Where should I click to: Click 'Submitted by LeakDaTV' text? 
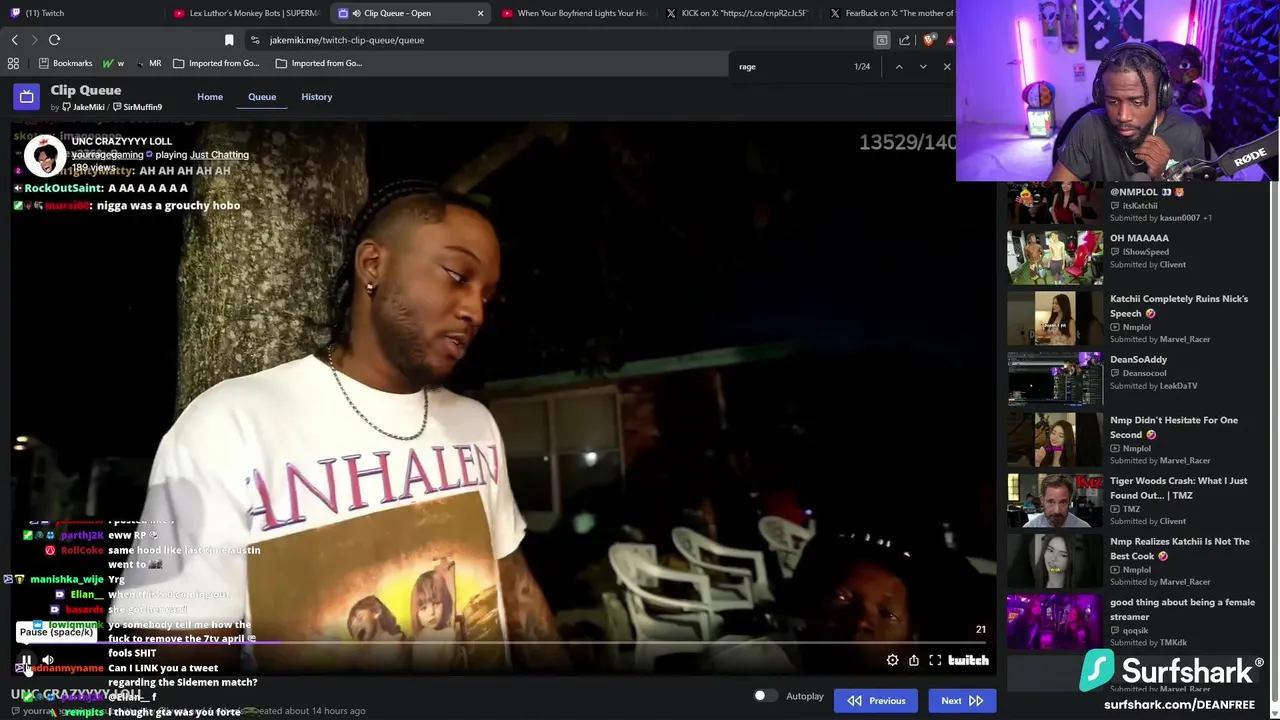[x=1153, y=386]
